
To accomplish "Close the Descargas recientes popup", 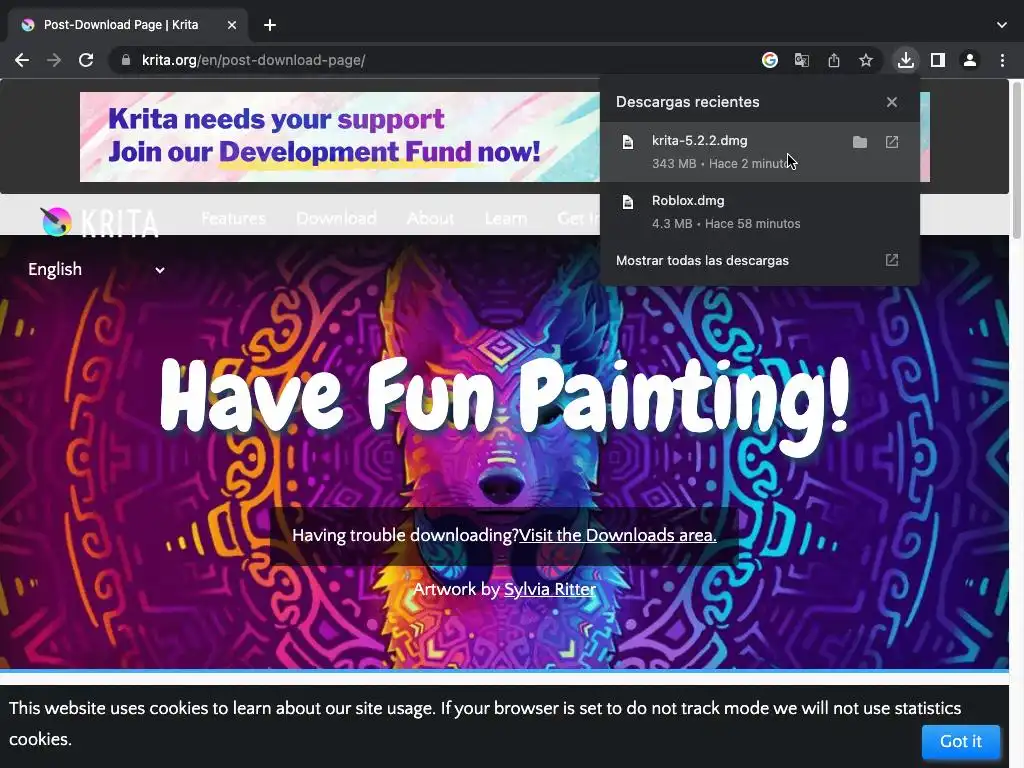I will coord(892,102).
